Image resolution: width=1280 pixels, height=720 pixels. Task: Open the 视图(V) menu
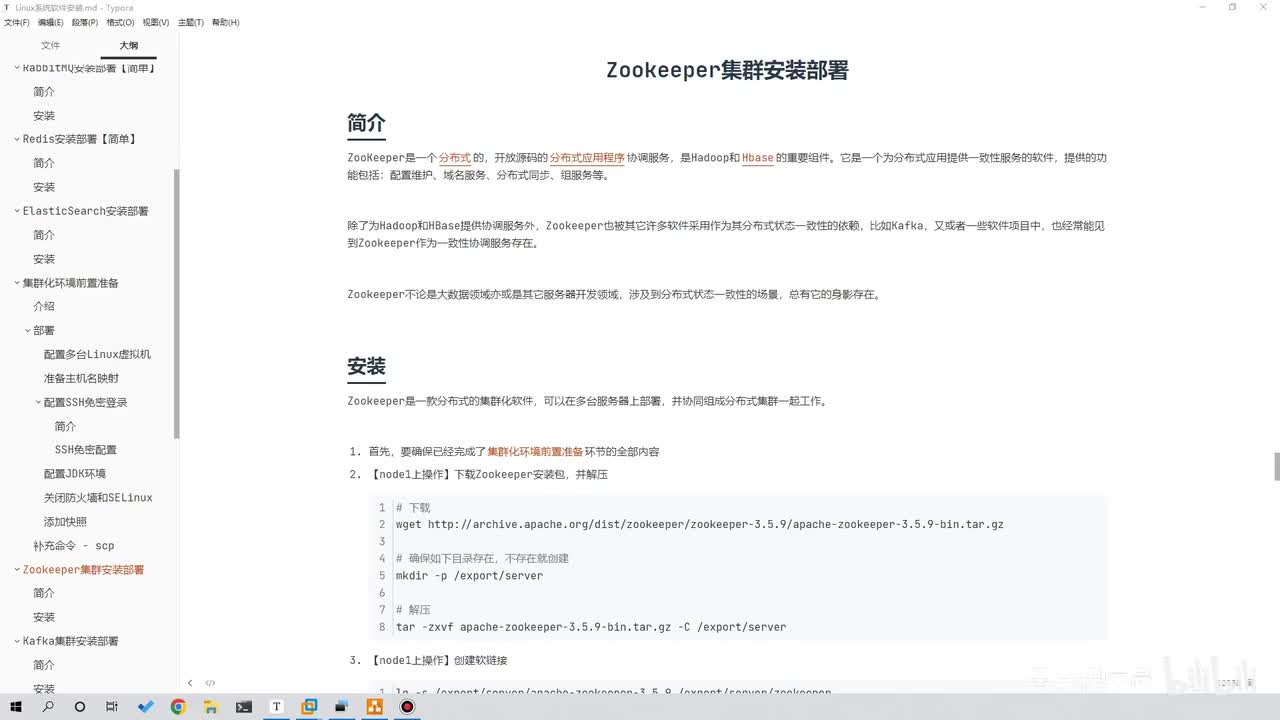[156, 22]
